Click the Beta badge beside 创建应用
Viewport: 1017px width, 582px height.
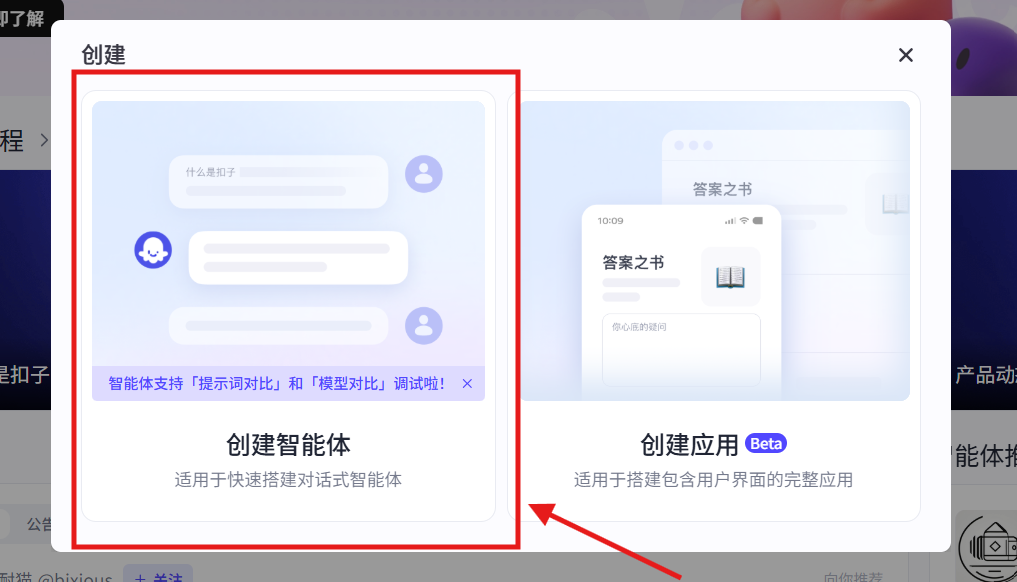coord(766,444)
